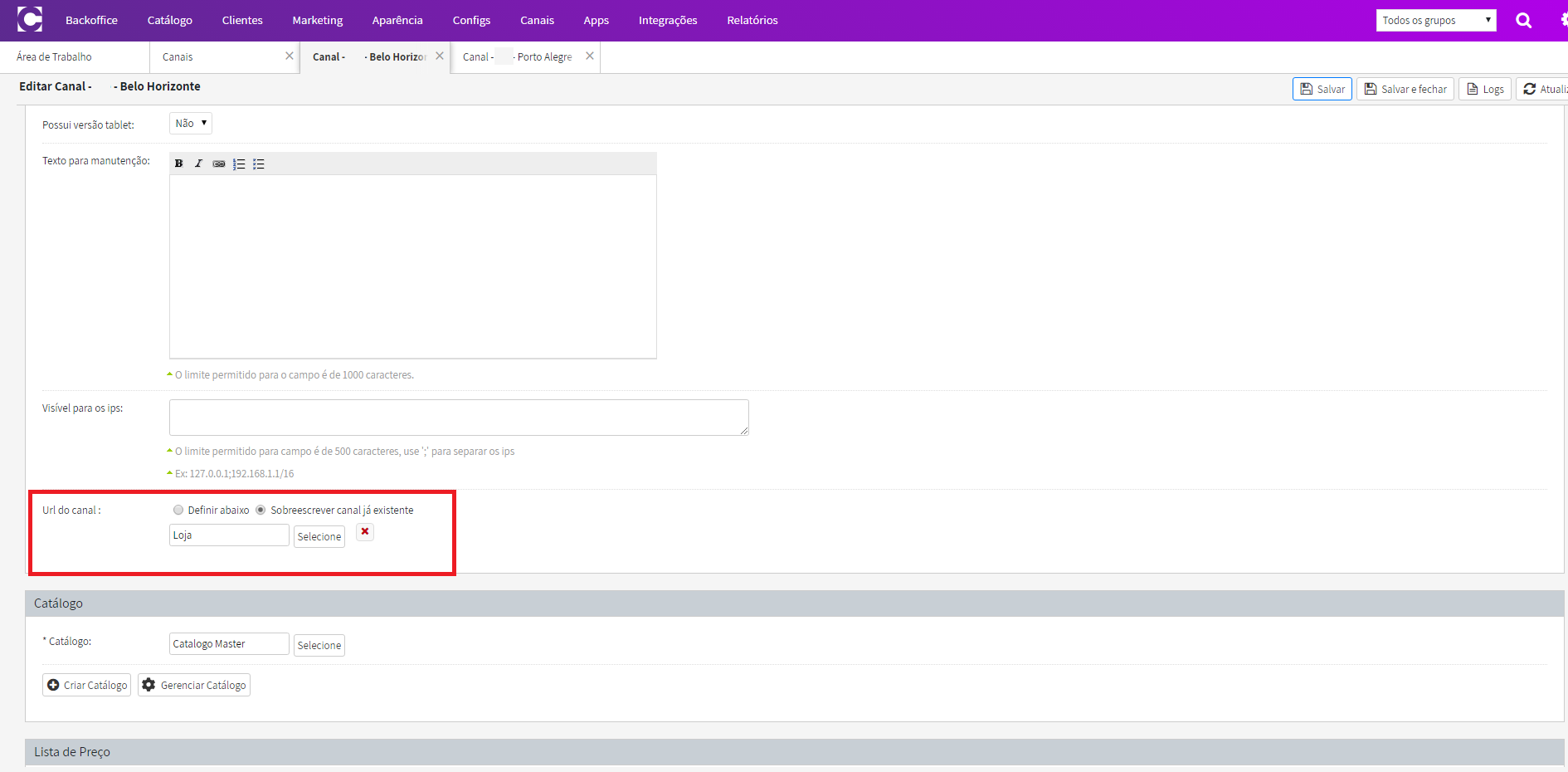
Task: Insert bulleted list in the maintenance editor
Action: 259,164
